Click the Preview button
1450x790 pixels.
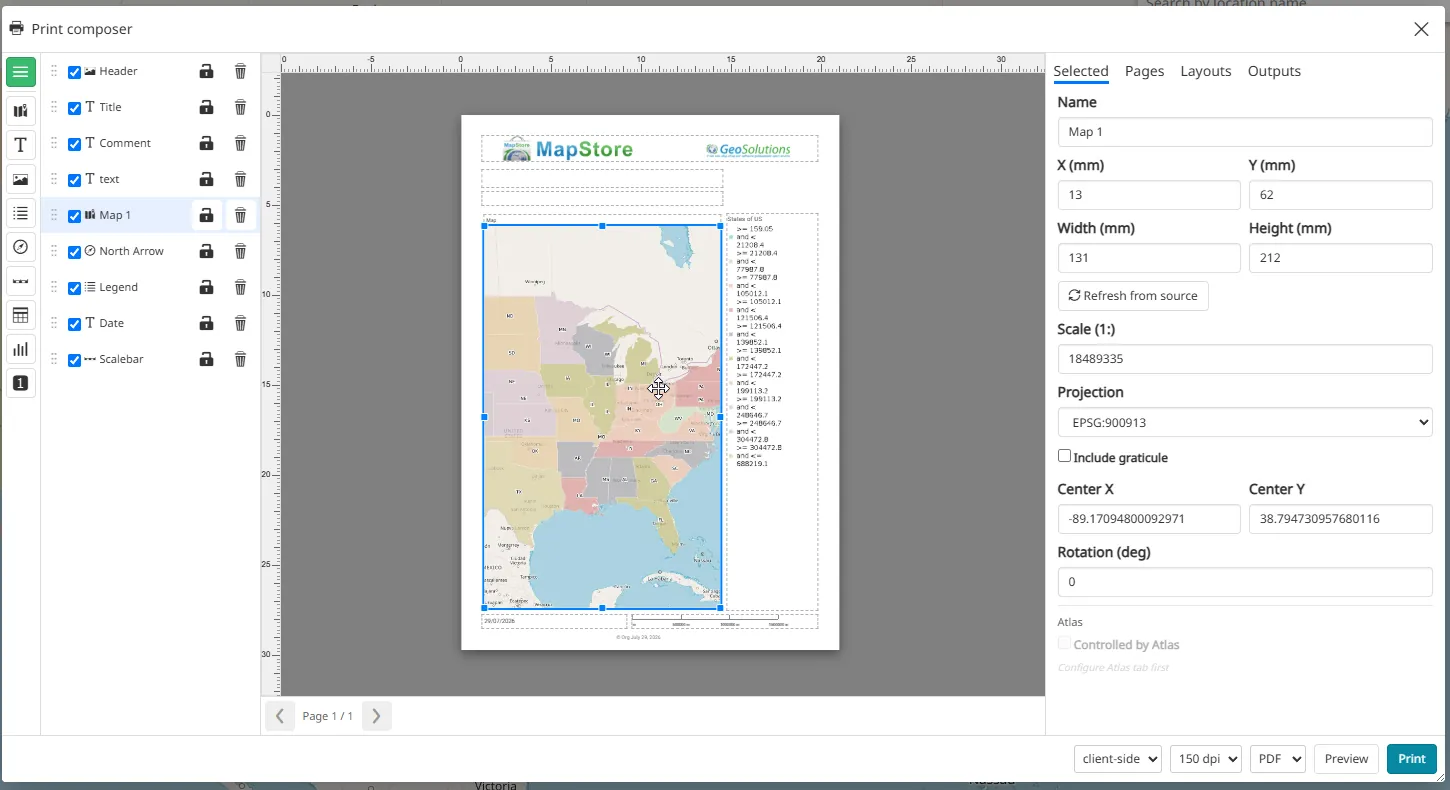pos(1346,759)
